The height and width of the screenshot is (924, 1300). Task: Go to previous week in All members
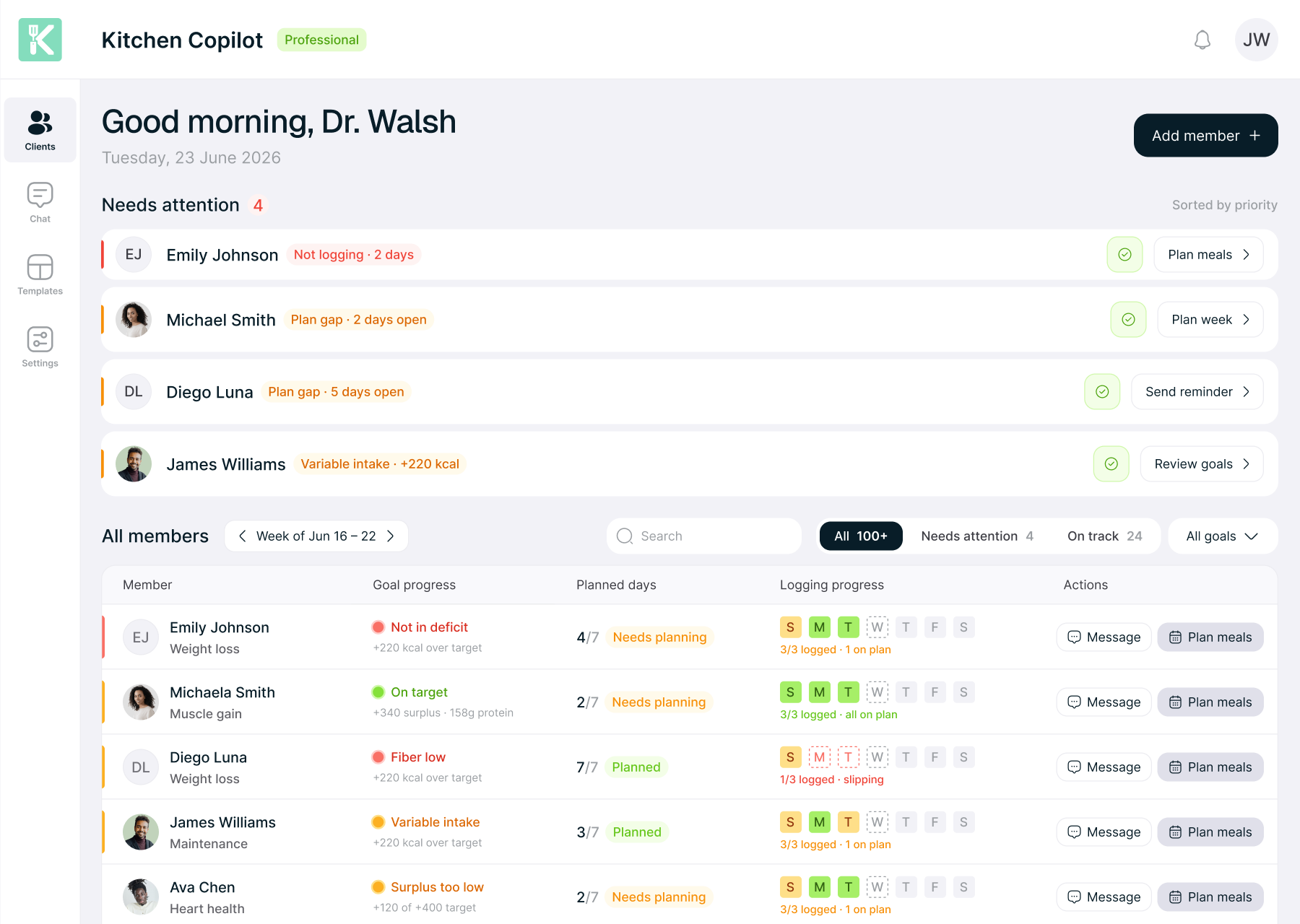243,536
